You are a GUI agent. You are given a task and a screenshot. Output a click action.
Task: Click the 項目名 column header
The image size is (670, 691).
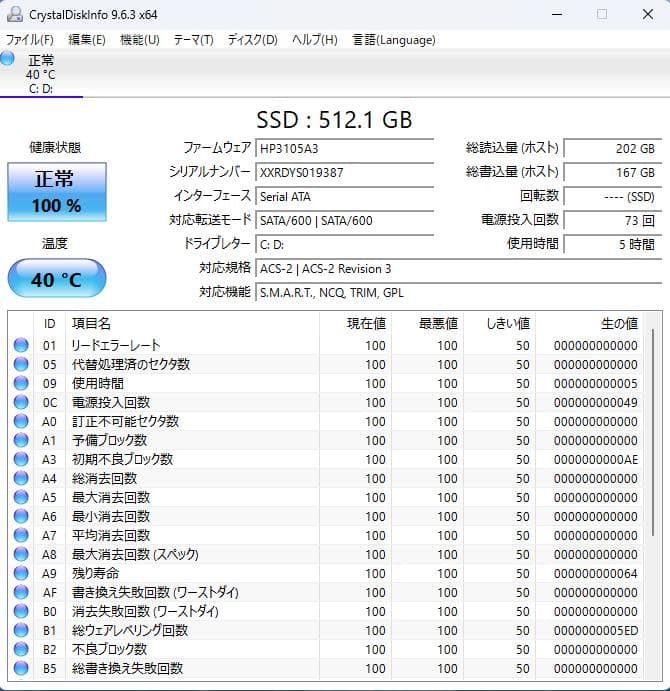click(192, 323)
